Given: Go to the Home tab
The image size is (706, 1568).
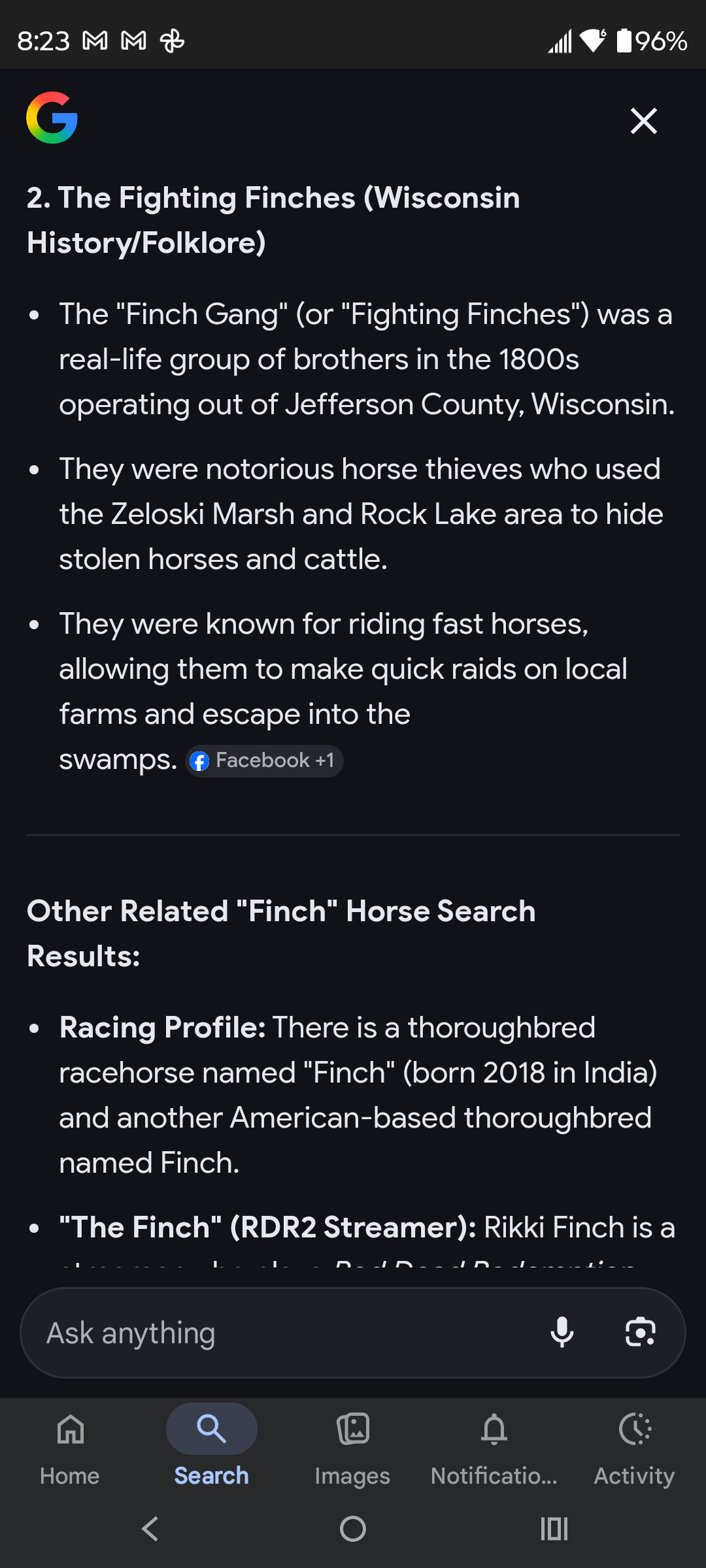Looking at the screenshot, I should (70, 1445).
